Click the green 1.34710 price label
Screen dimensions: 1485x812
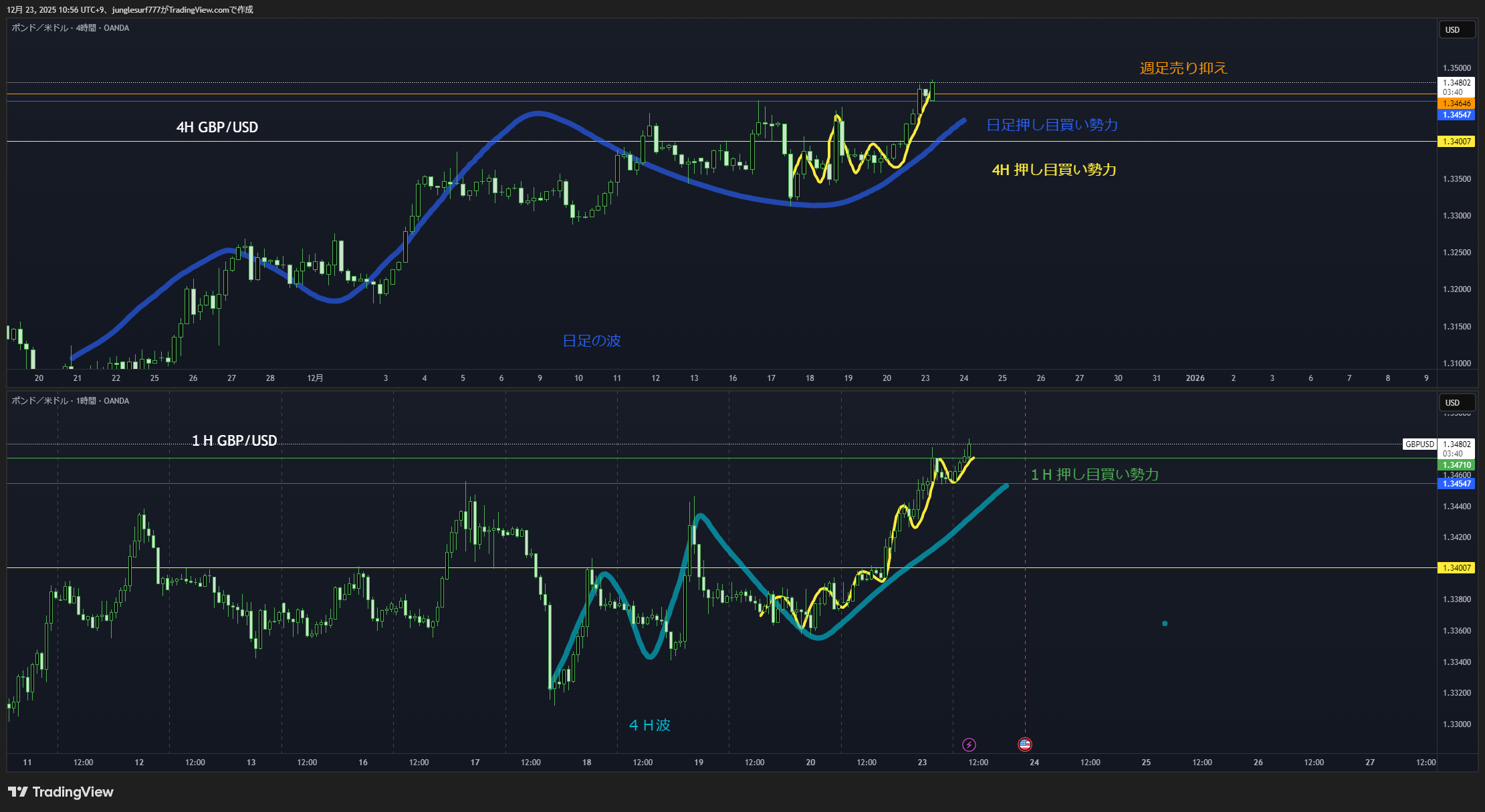tap(1456, 465)
